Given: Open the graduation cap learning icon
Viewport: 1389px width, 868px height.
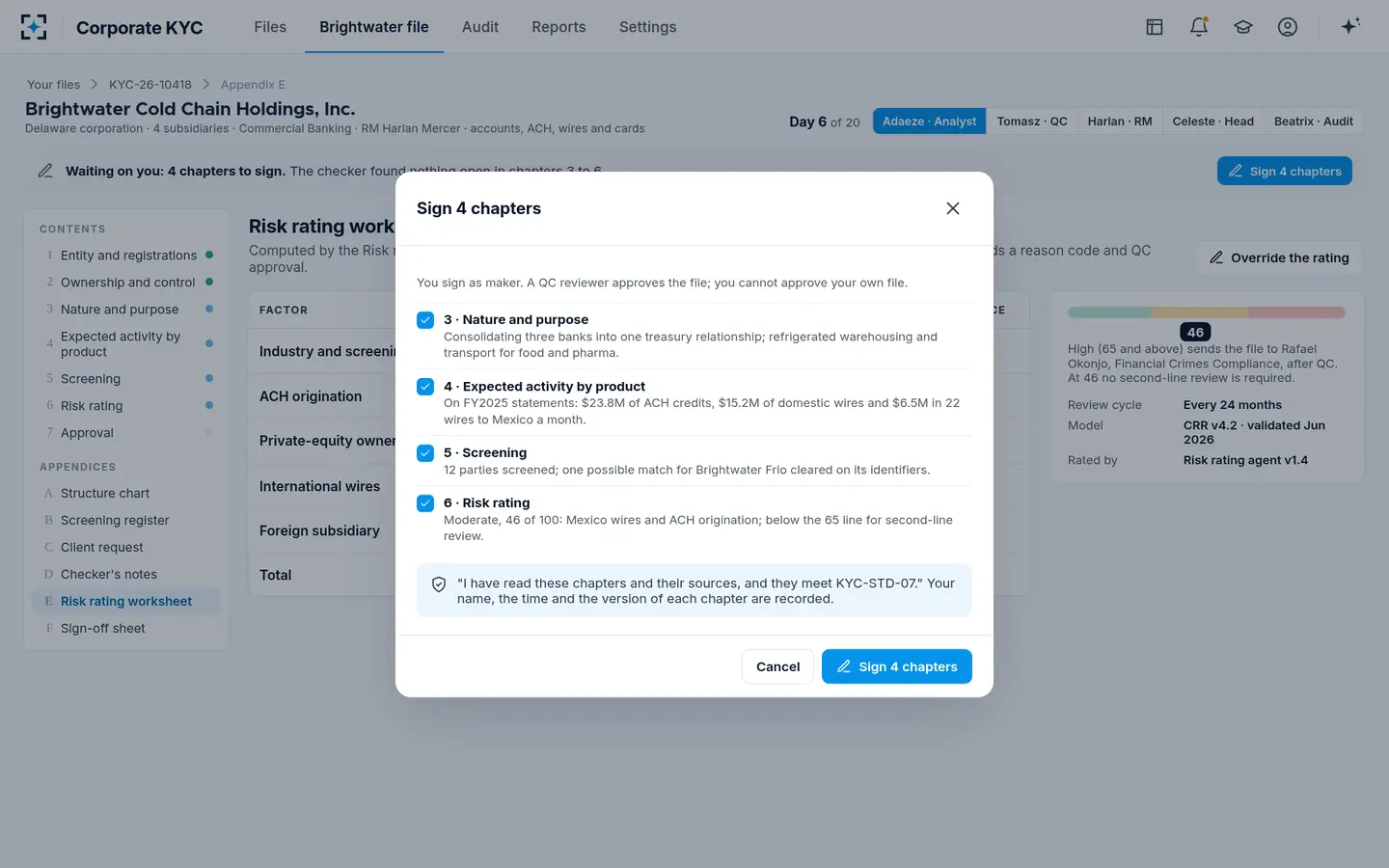Looking at the screenshot, I should (x=1243, y=27).
